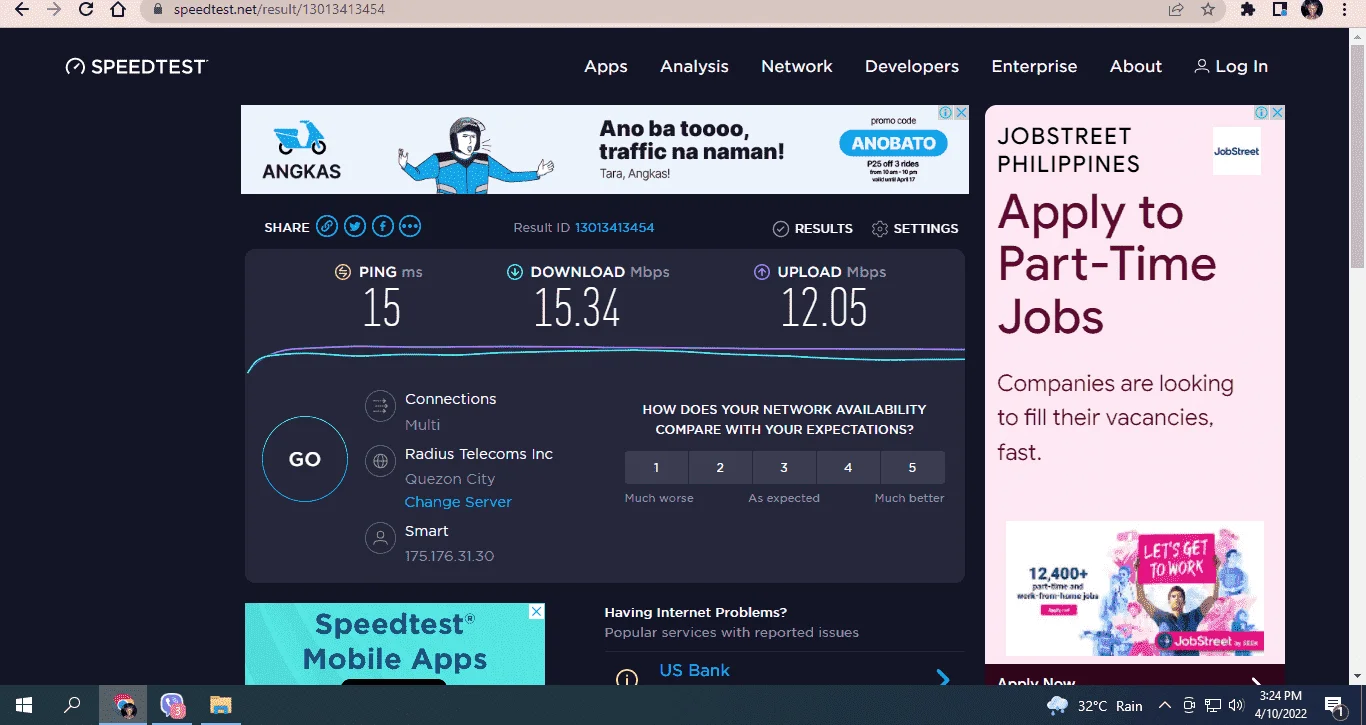Share the result on Twitter
Screen dimensions: 1366x725
(x=355, y=227)
